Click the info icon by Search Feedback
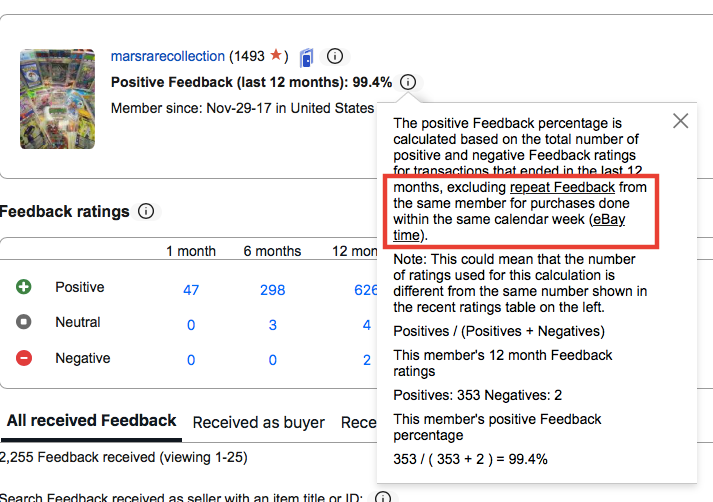 coord(383,497)
